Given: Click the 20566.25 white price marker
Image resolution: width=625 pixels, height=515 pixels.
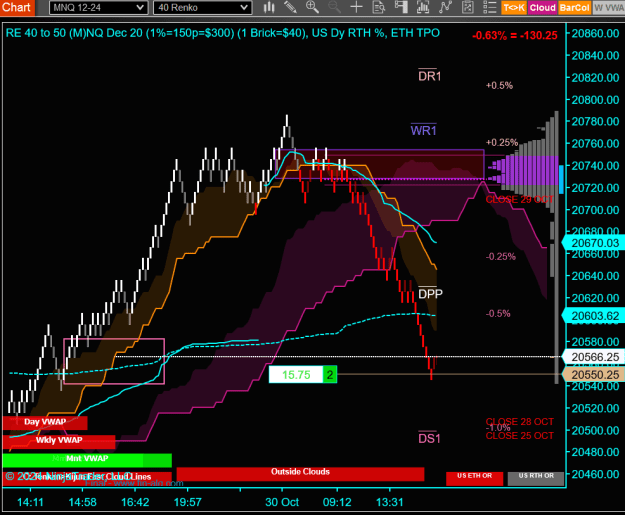Looking at the screenshot, I should (595, 357).
